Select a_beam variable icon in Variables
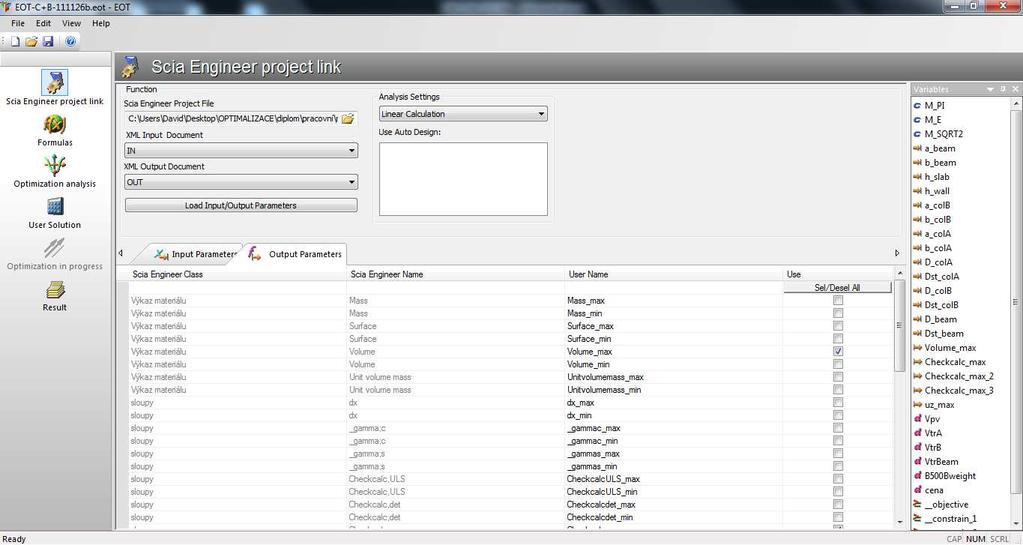 click(x=917, y=148)
